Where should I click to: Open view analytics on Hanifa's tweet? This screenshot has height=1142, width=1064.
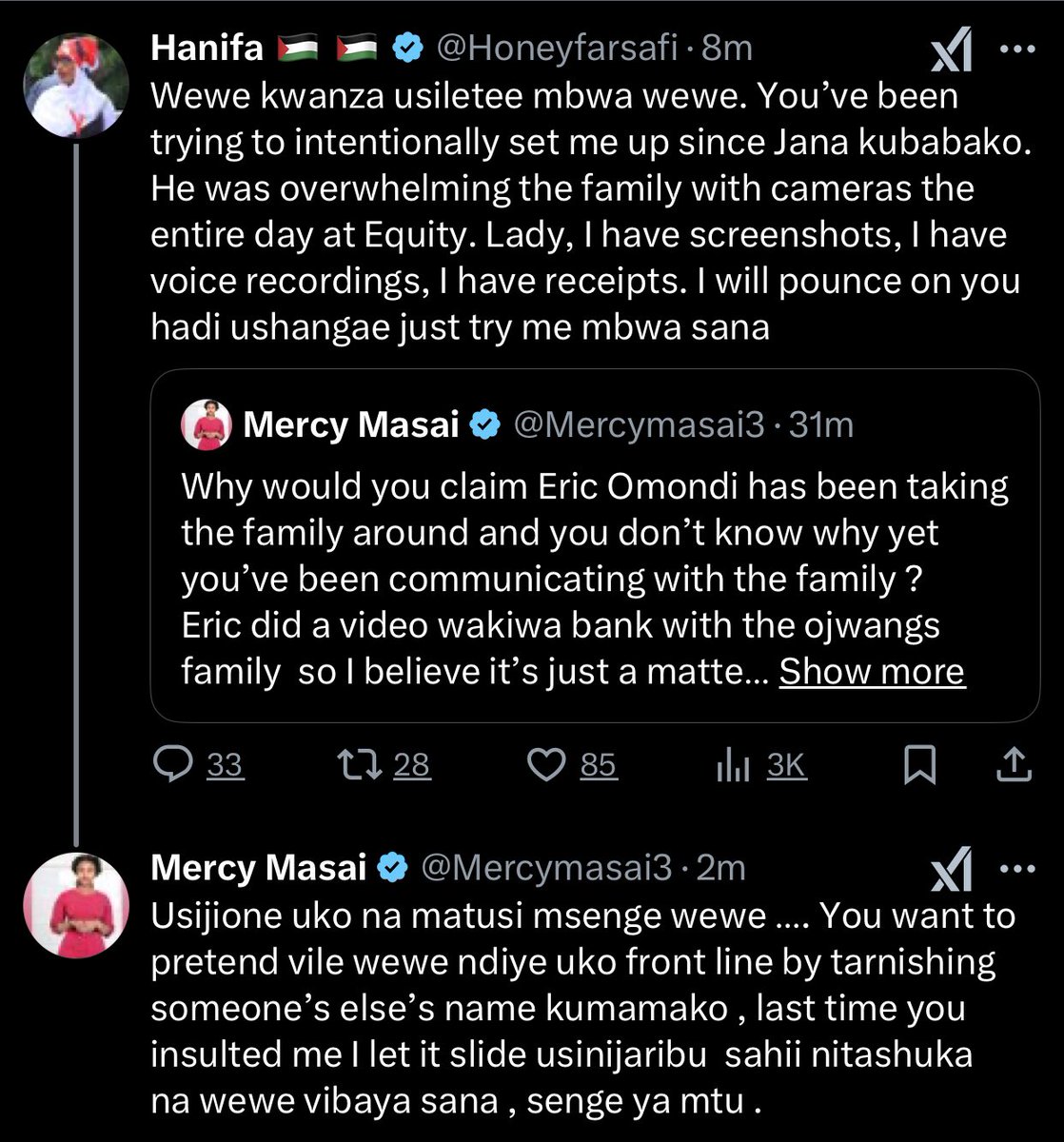click(x=735, y=765)
